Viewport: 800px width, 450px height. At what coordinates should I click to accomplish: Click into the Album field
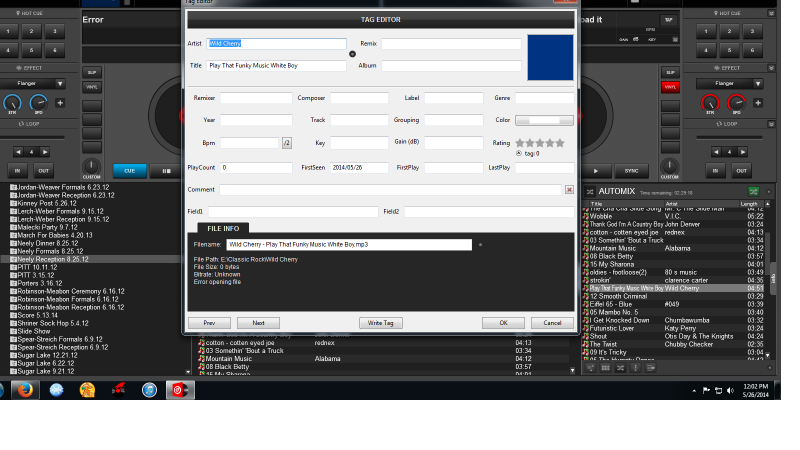(x=452, y=66)
